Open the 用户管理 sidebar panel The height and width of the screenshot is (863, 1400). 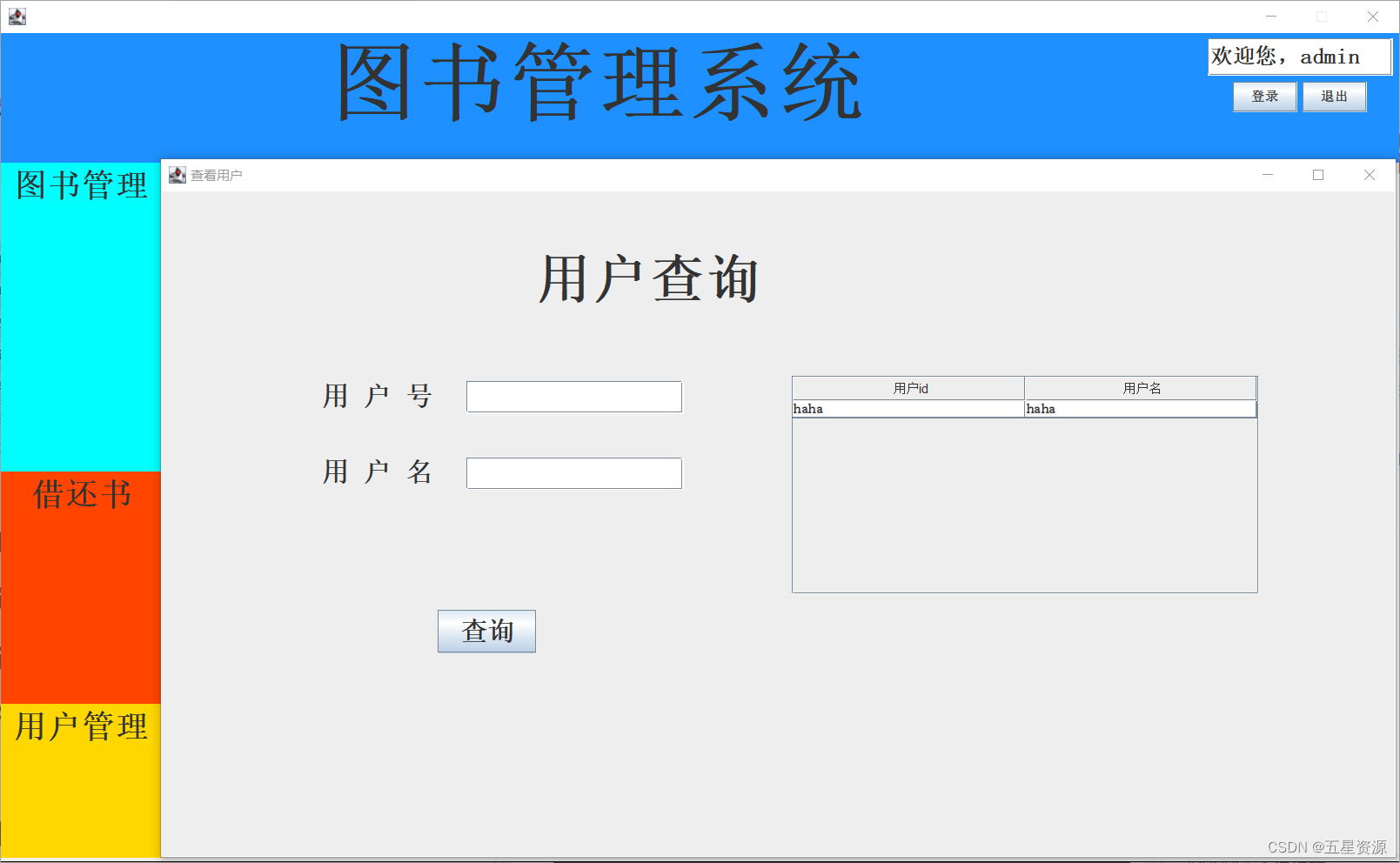pos(81,780)
